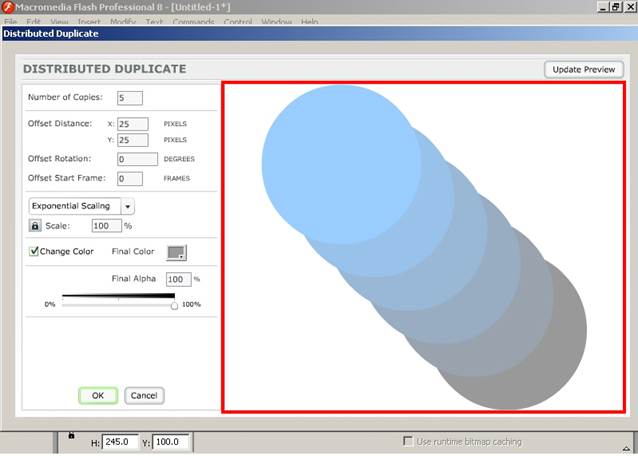Click the scale lock icon

35,226
